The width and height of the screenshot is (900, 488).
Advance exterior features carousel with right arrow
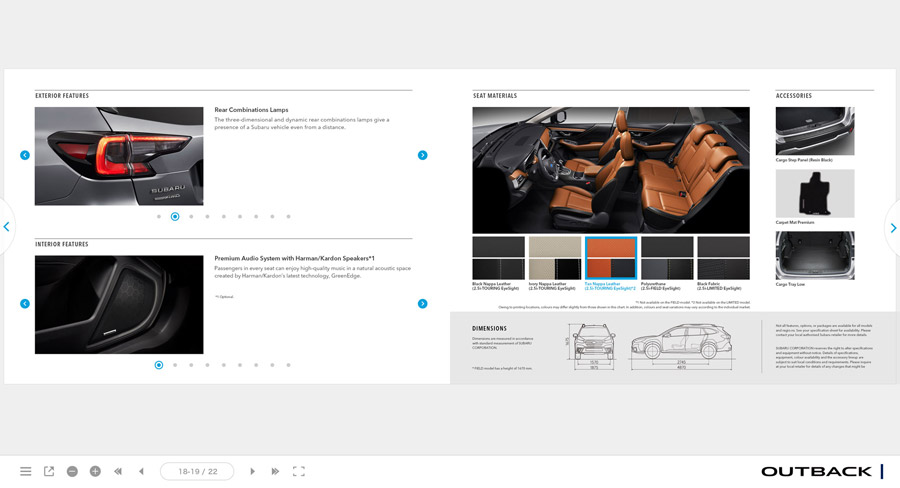coord(422,155)
